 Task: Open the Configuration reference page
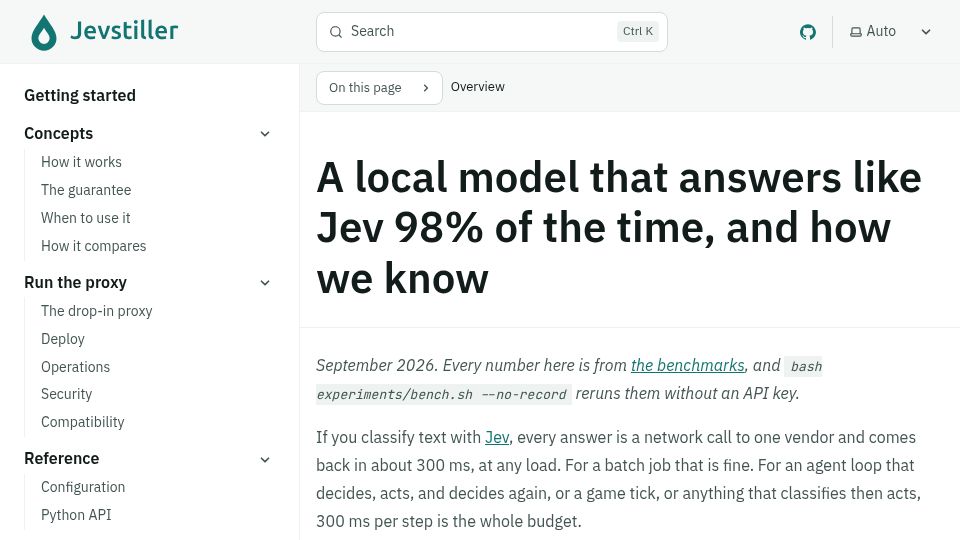83,487
